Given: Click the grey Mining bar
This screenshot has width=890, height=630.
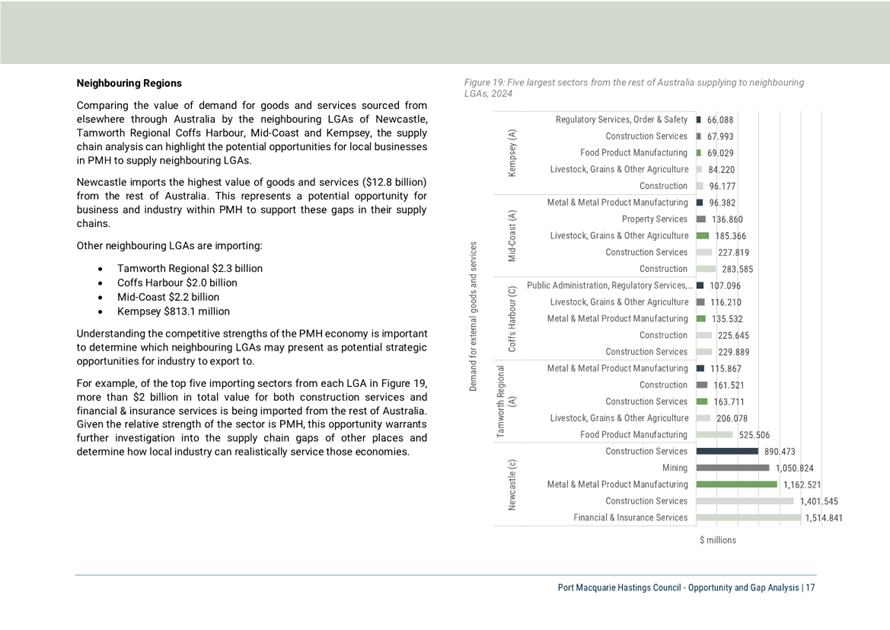Looking at the screenshot, I should (733, 468).
